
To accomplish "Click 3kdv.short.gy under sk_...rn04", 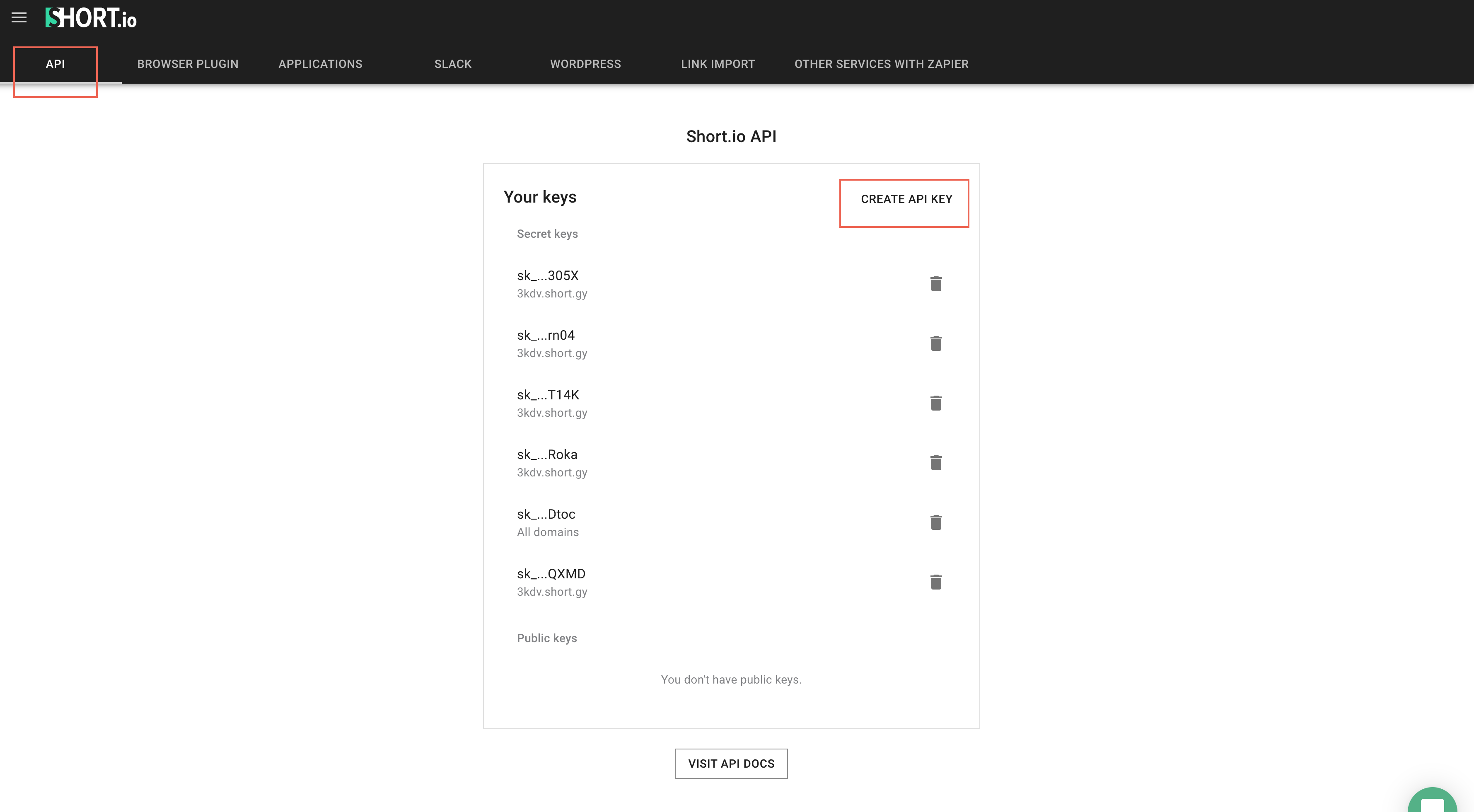I will (552, 353).
